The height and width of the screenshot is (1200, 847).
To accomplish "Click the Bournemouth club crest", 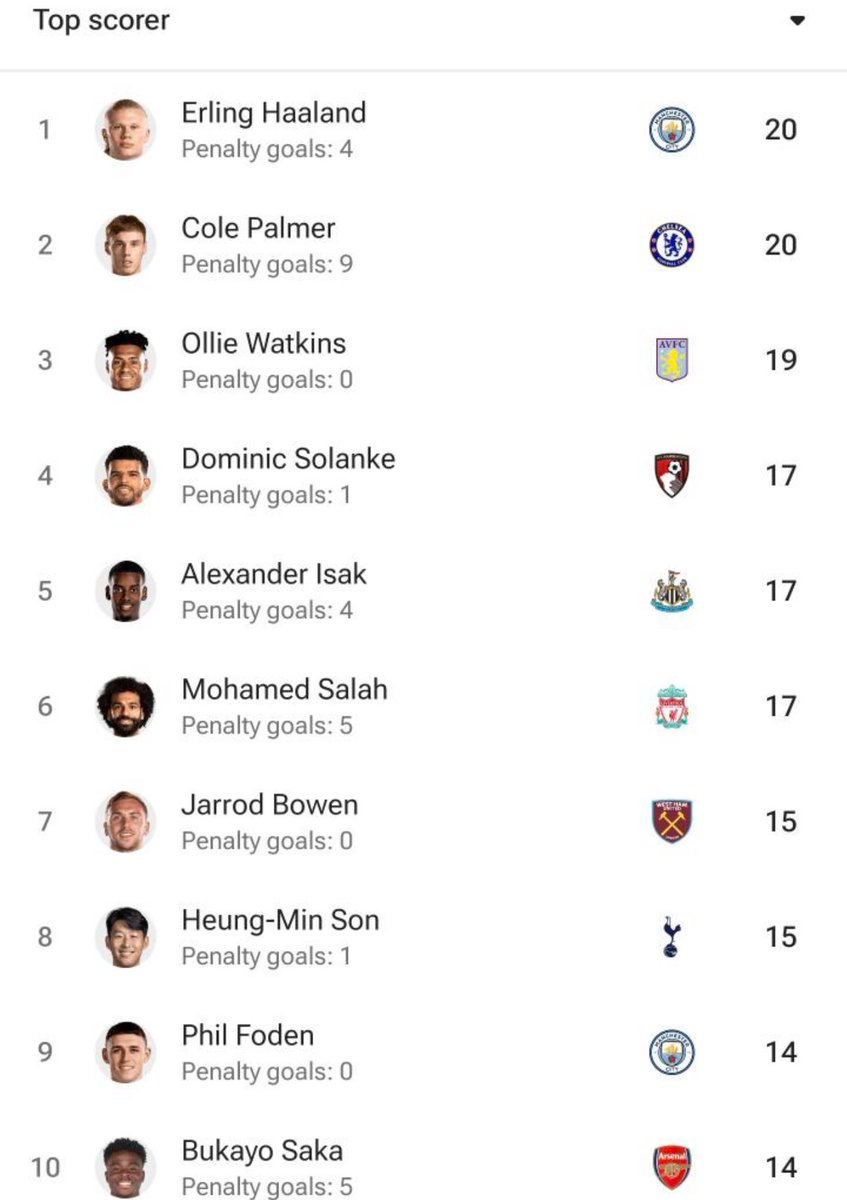I will [x=671, y=475].
